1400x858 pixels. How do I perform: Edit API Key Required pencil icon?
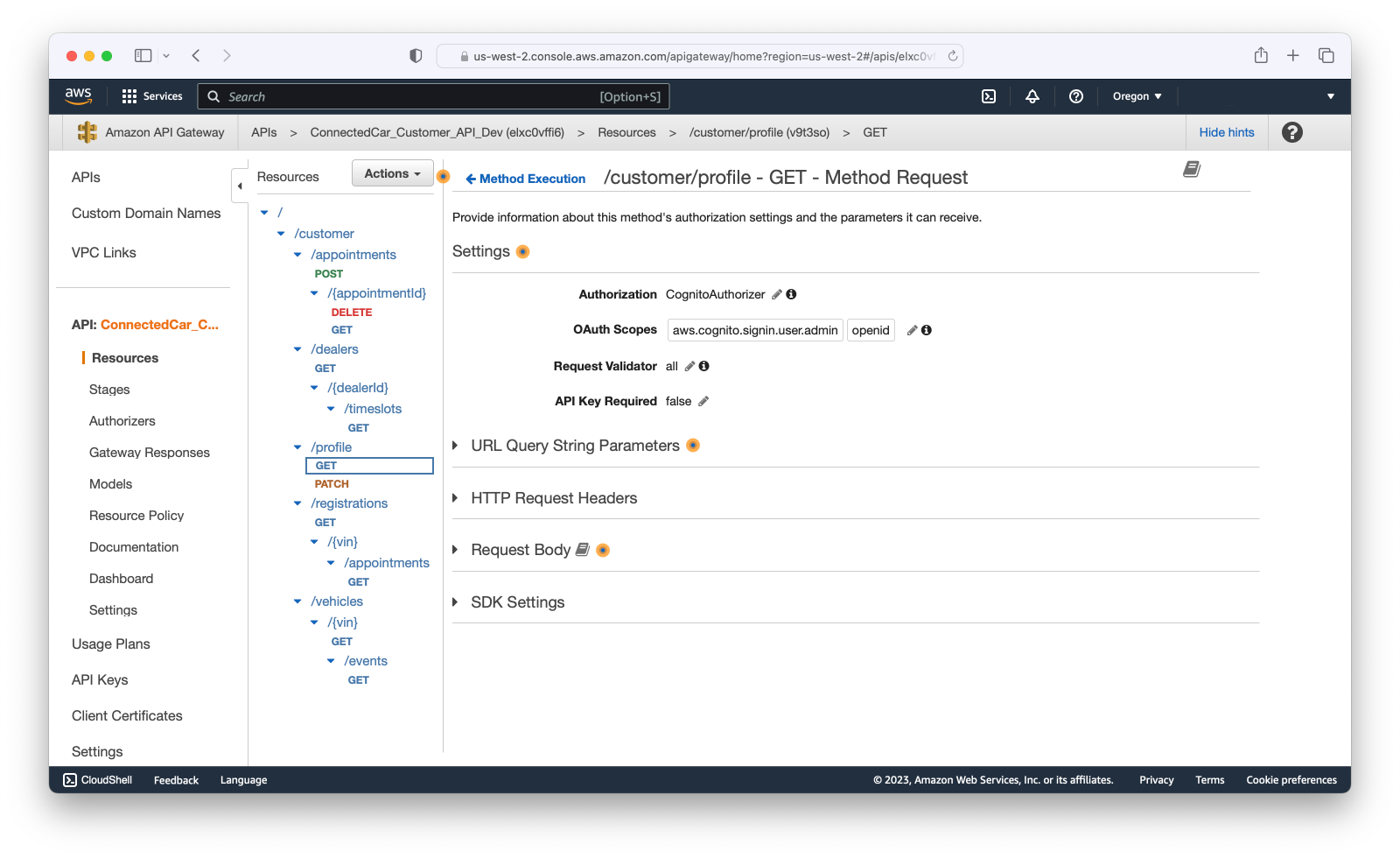coord(703,402)
